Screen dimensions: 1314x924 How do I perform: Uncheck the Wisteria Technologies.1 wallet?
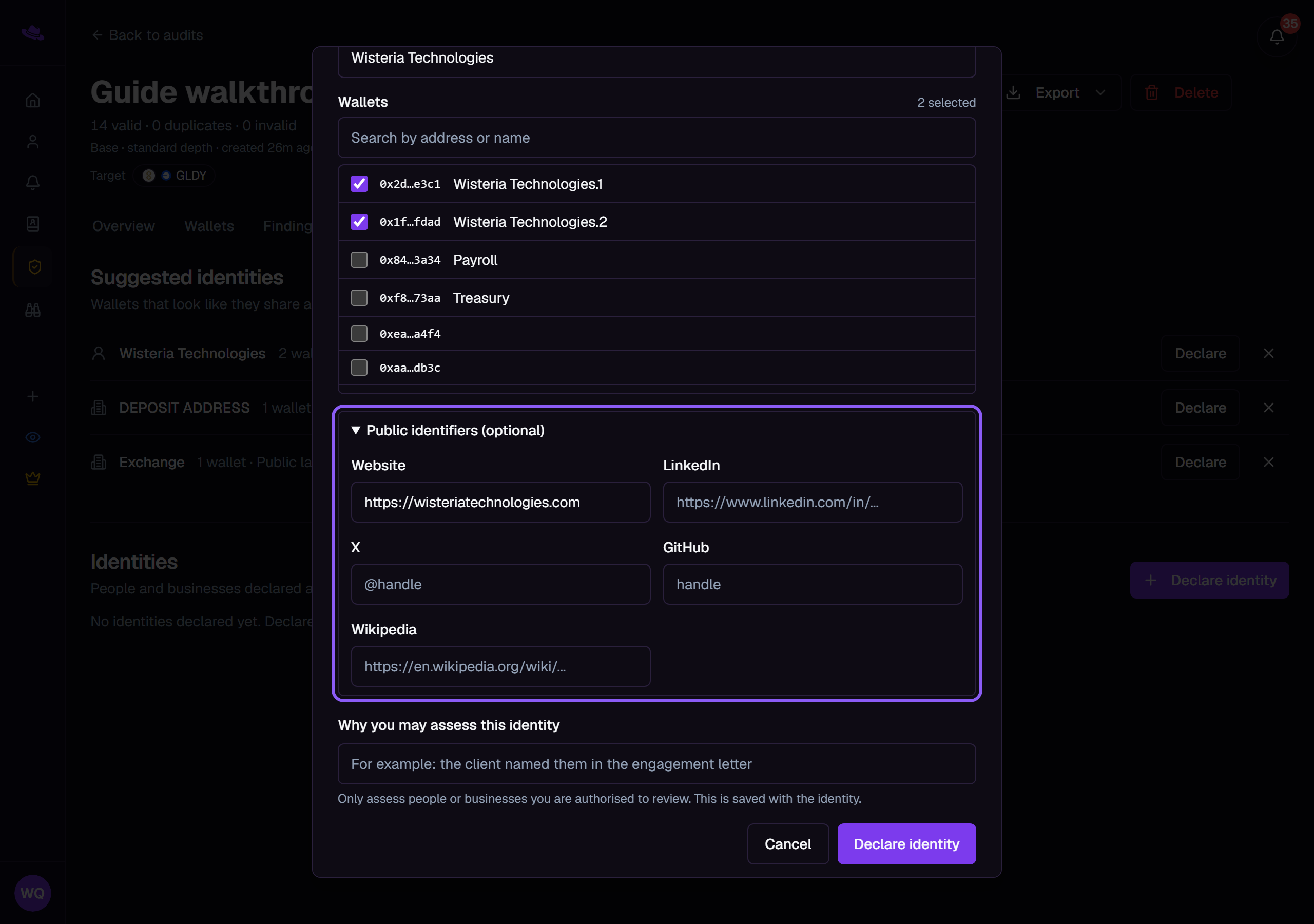click(x=359, y=184)
